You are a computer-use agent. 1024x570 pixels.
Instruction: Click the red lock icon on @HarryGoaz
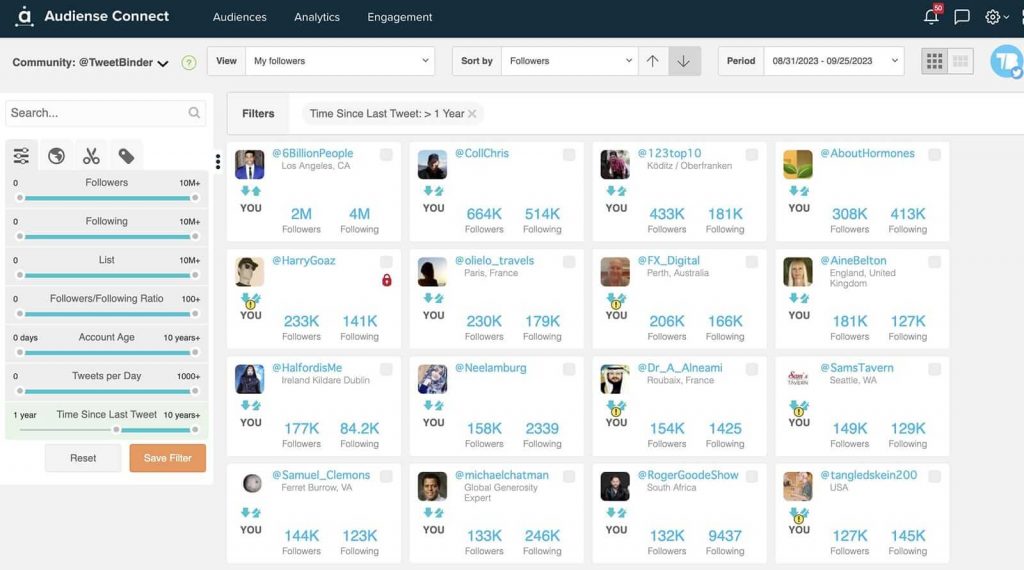point(387,280)
